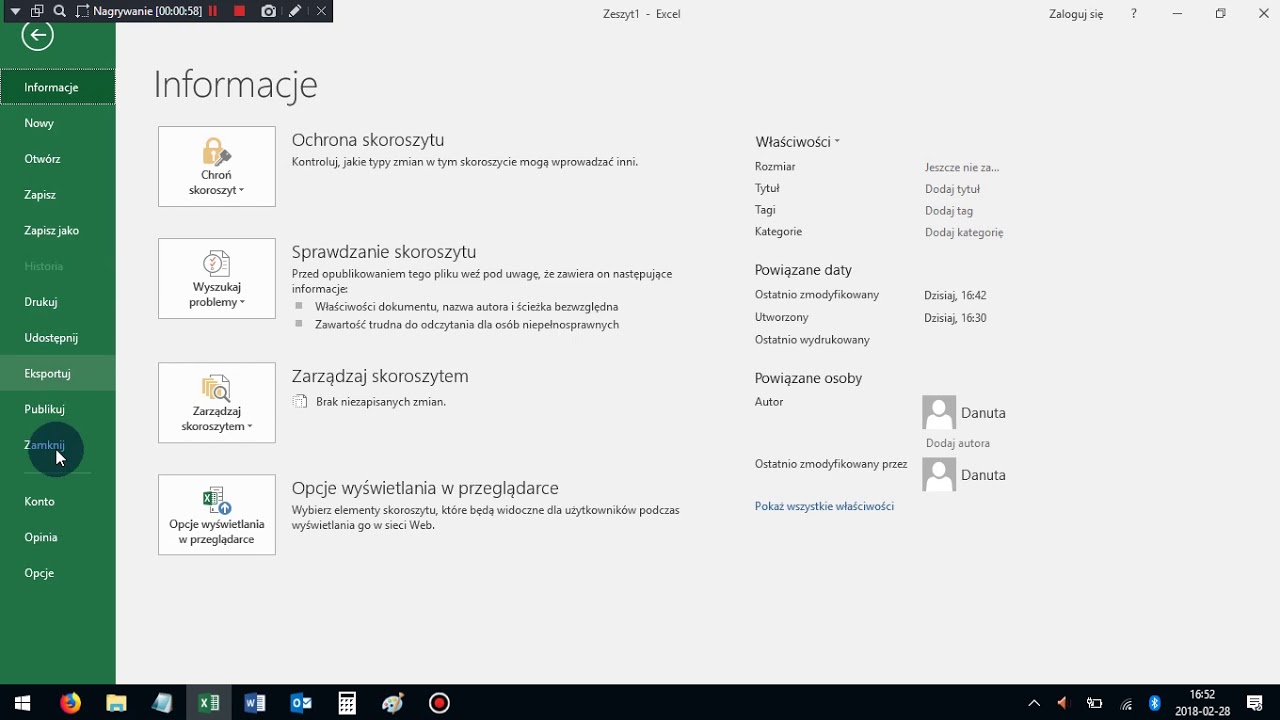Viewport: 1280px width, 720px height.
Task: Stop the screen recording
Action: pyautogui.click(x=239, y=11)
